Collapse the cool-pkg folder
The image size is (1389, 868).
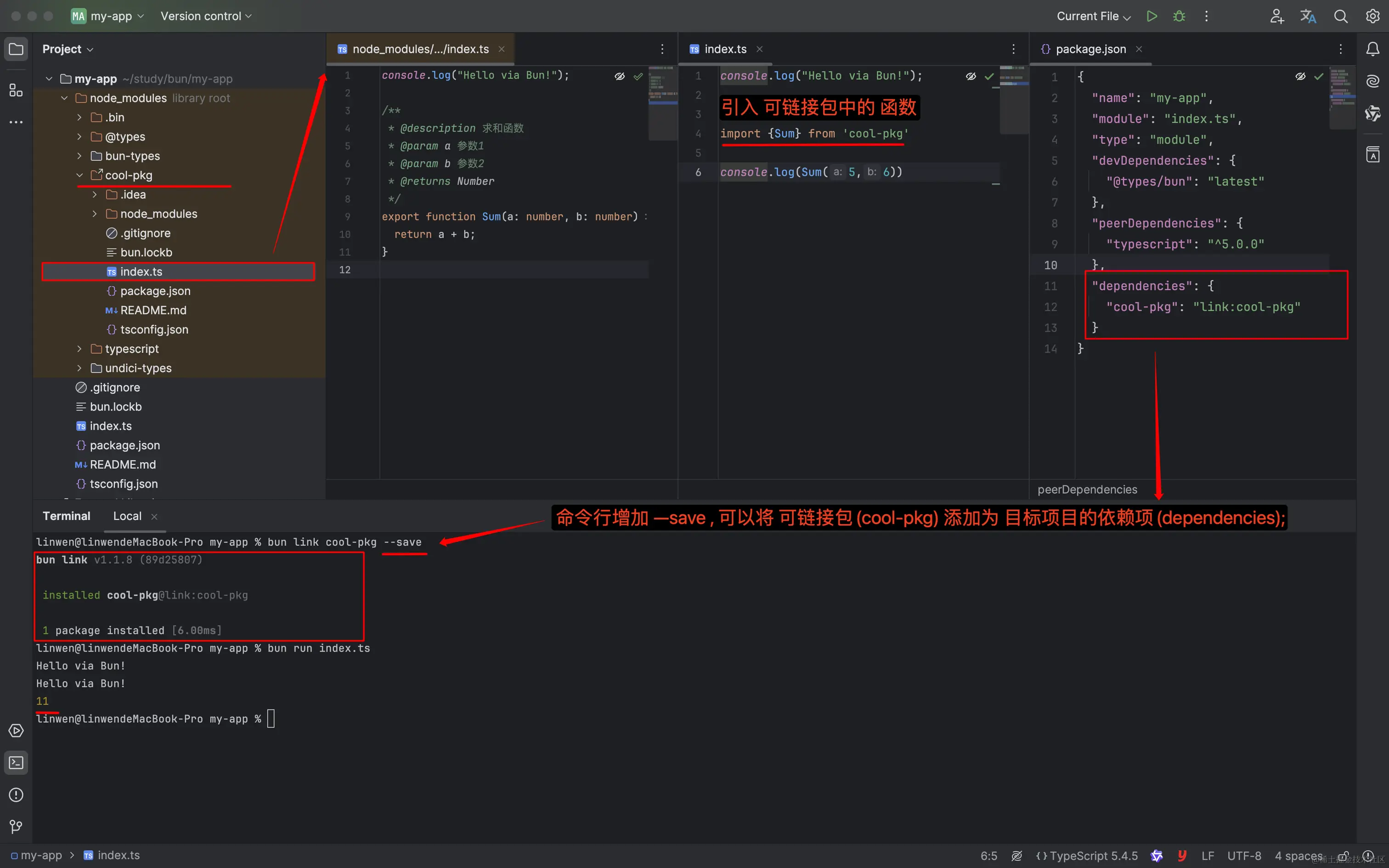[79, 175]
